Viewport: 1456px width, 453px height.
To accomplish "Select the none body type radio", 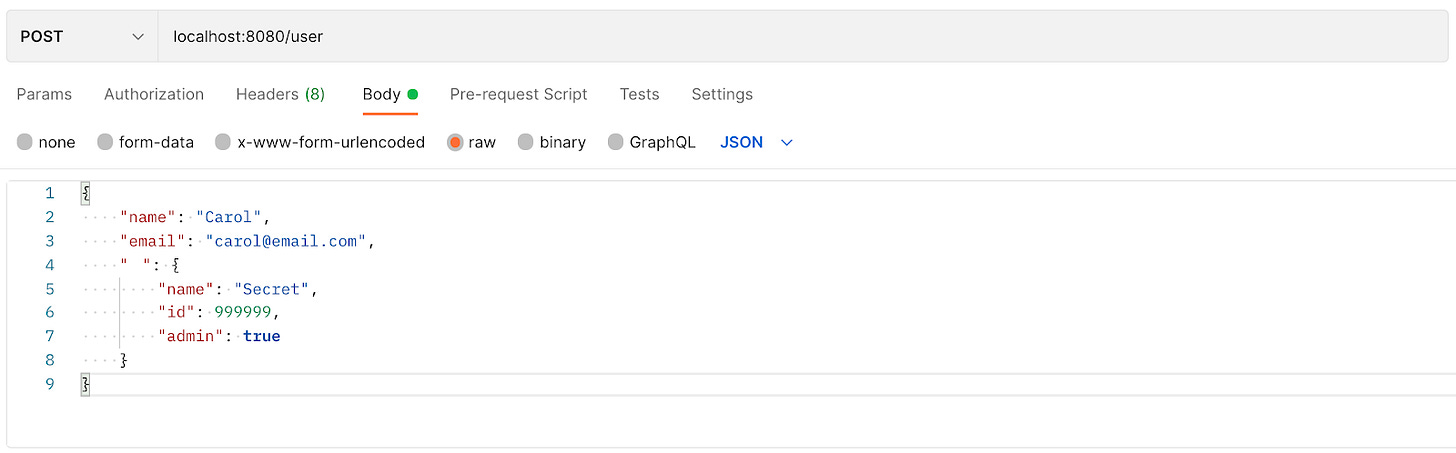I will click(x=25, y=142).
